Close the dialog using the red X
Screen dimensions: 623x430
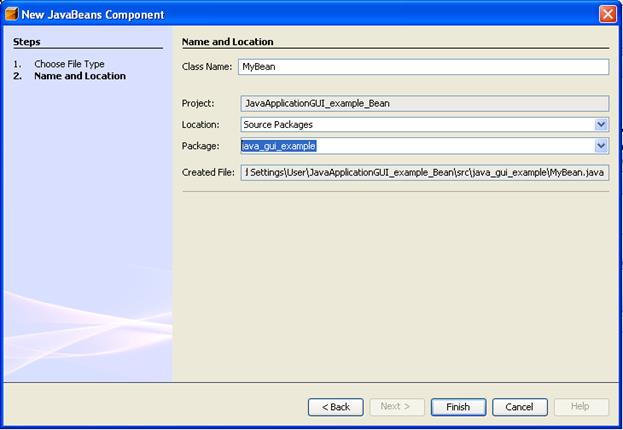pyautogui.click(x=607, y=14)
